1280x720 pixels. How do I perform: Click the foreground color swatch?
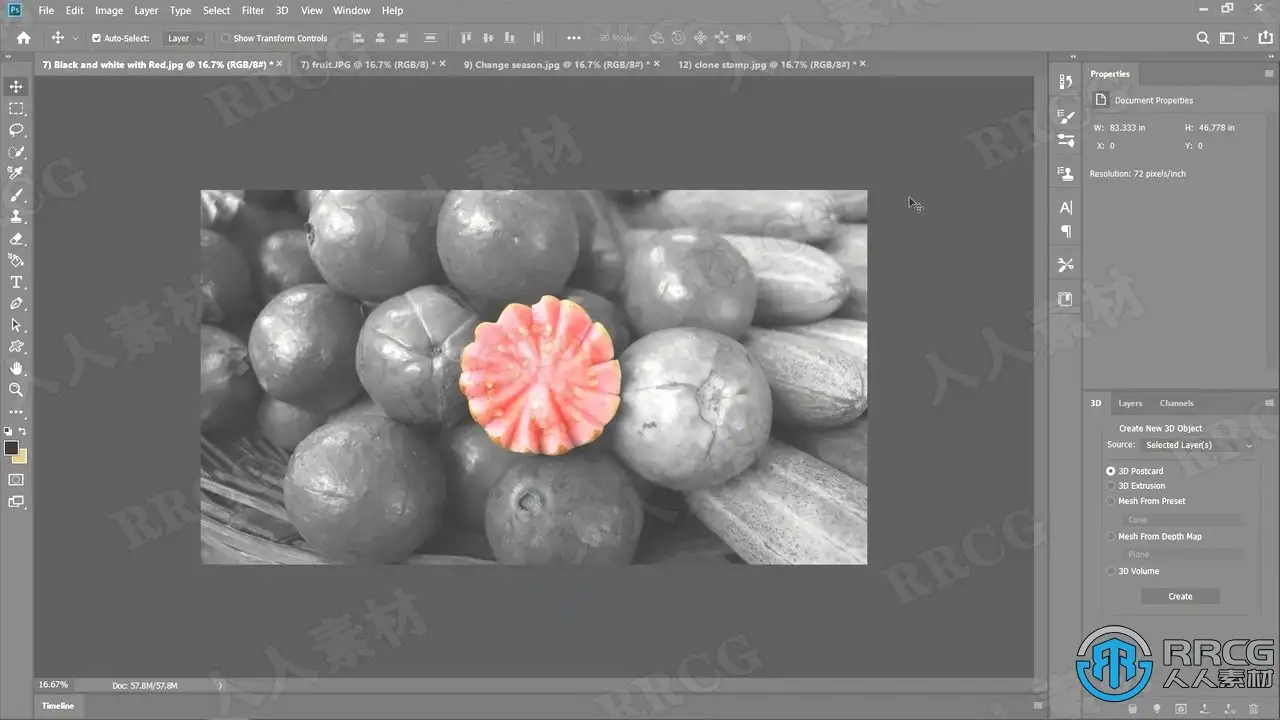[11, 448]
